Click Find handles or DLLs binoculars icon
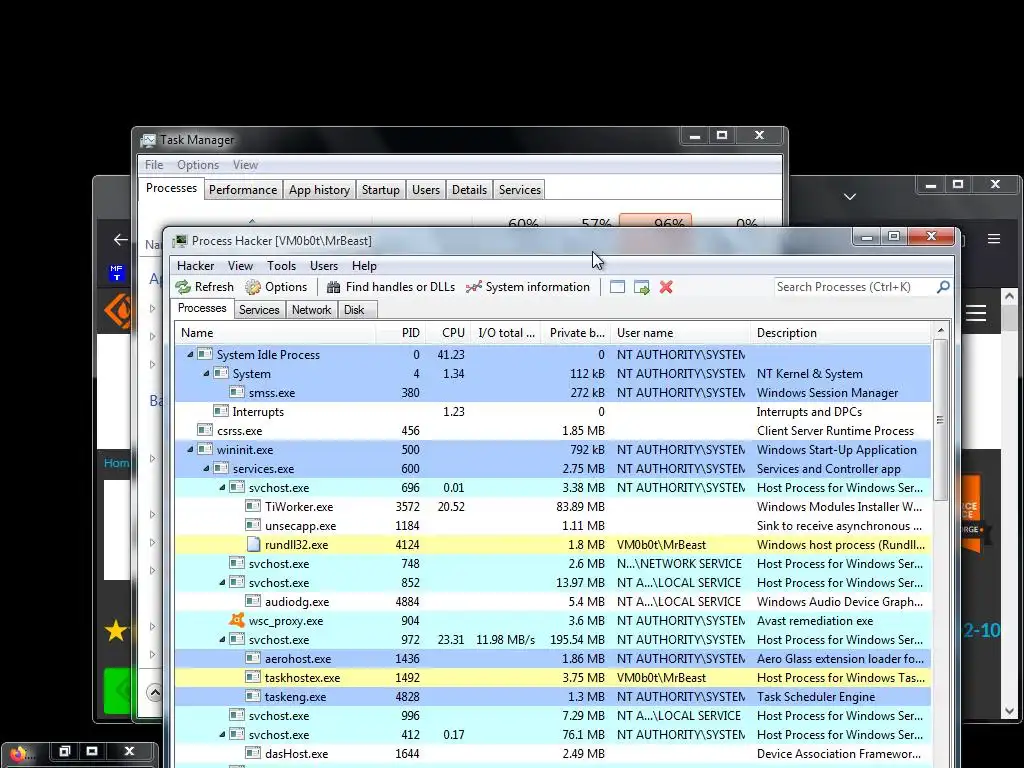 coord(334,287)
